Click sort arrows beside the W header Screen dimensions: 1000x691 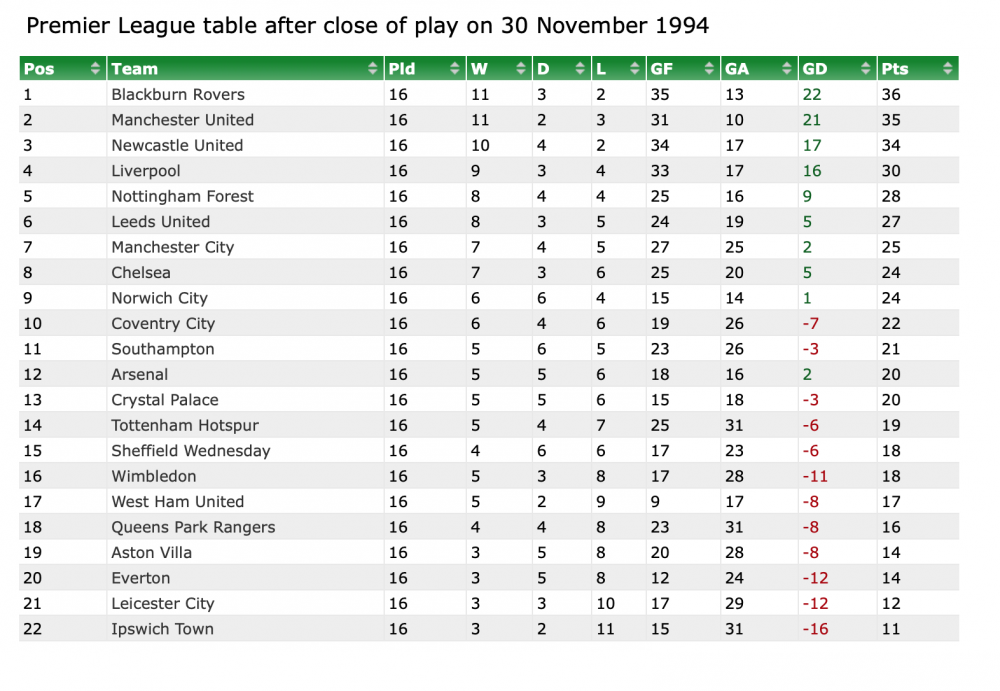[x=521, y=69]
